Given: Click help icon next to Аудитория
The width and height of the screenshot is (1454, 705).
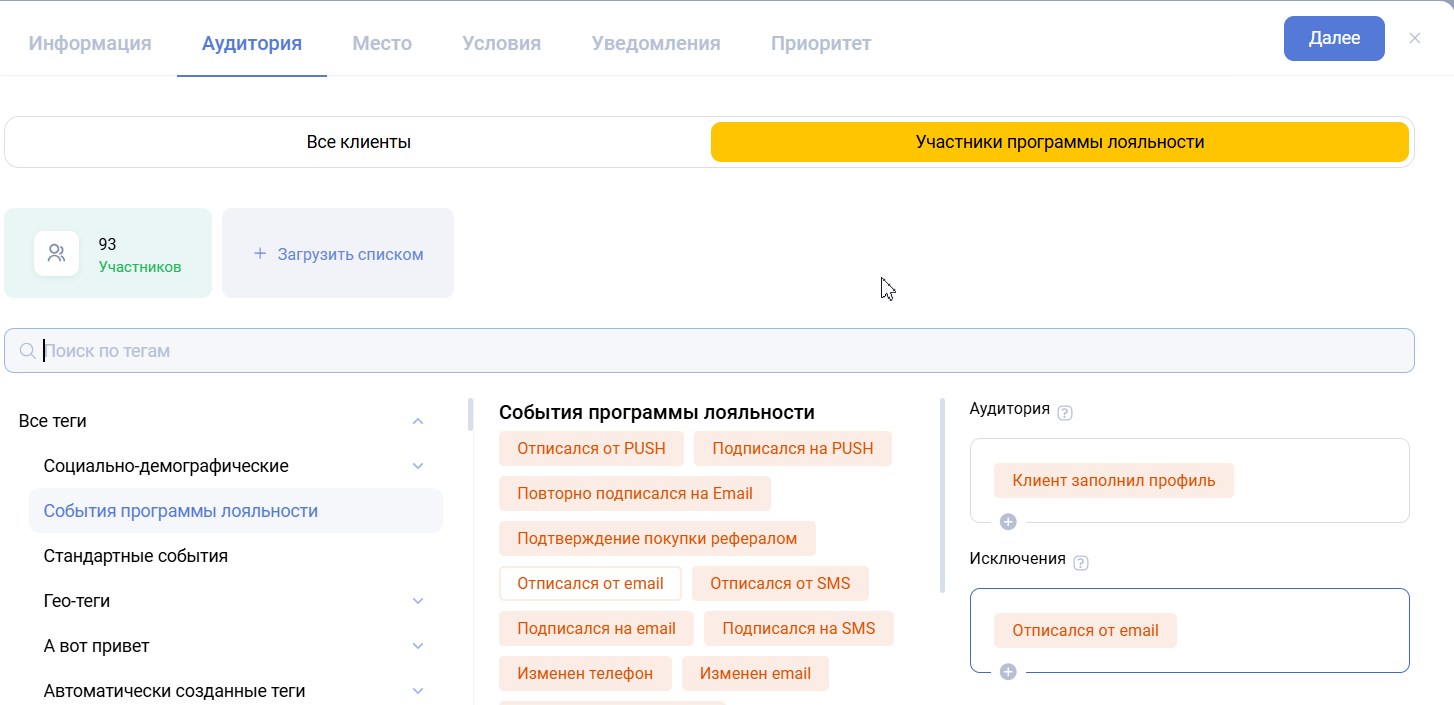Looking at the screenshot, I should (x=1065, y=412).
